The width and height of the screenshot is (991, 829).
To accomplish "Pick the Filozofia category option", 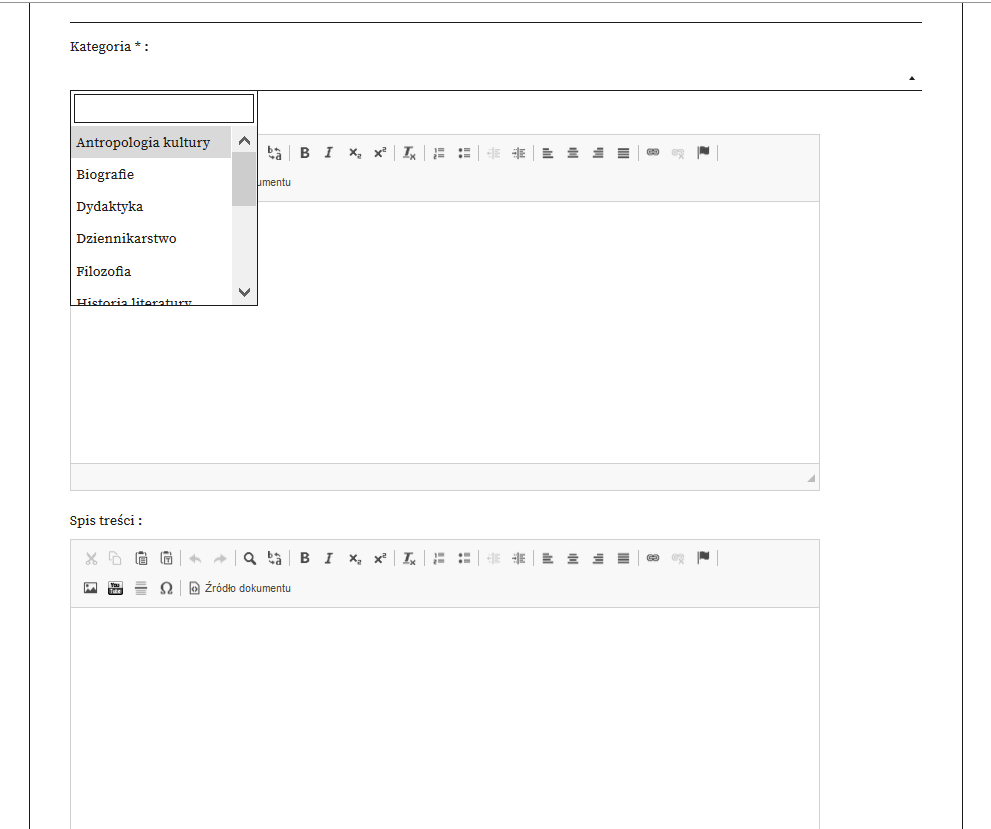I will pos(104,271).
